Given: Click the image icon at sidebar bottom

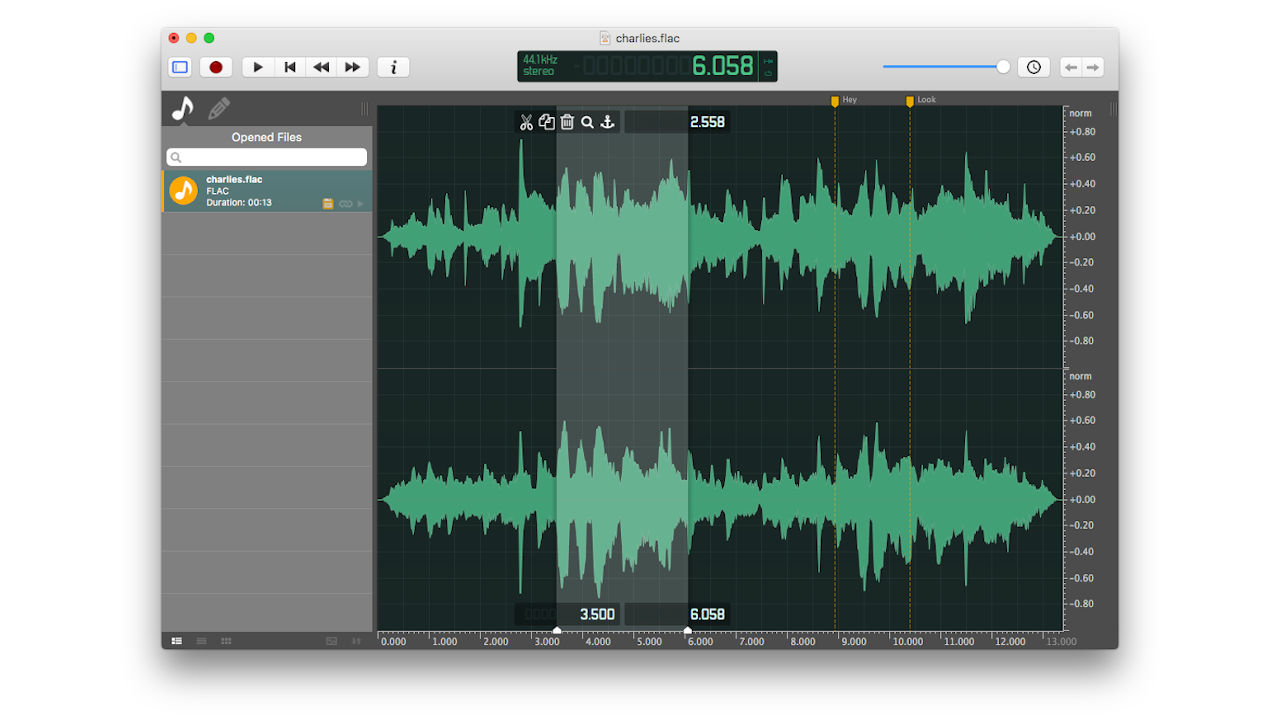Looking at the screenshot, I should click(x=331, y=641).
